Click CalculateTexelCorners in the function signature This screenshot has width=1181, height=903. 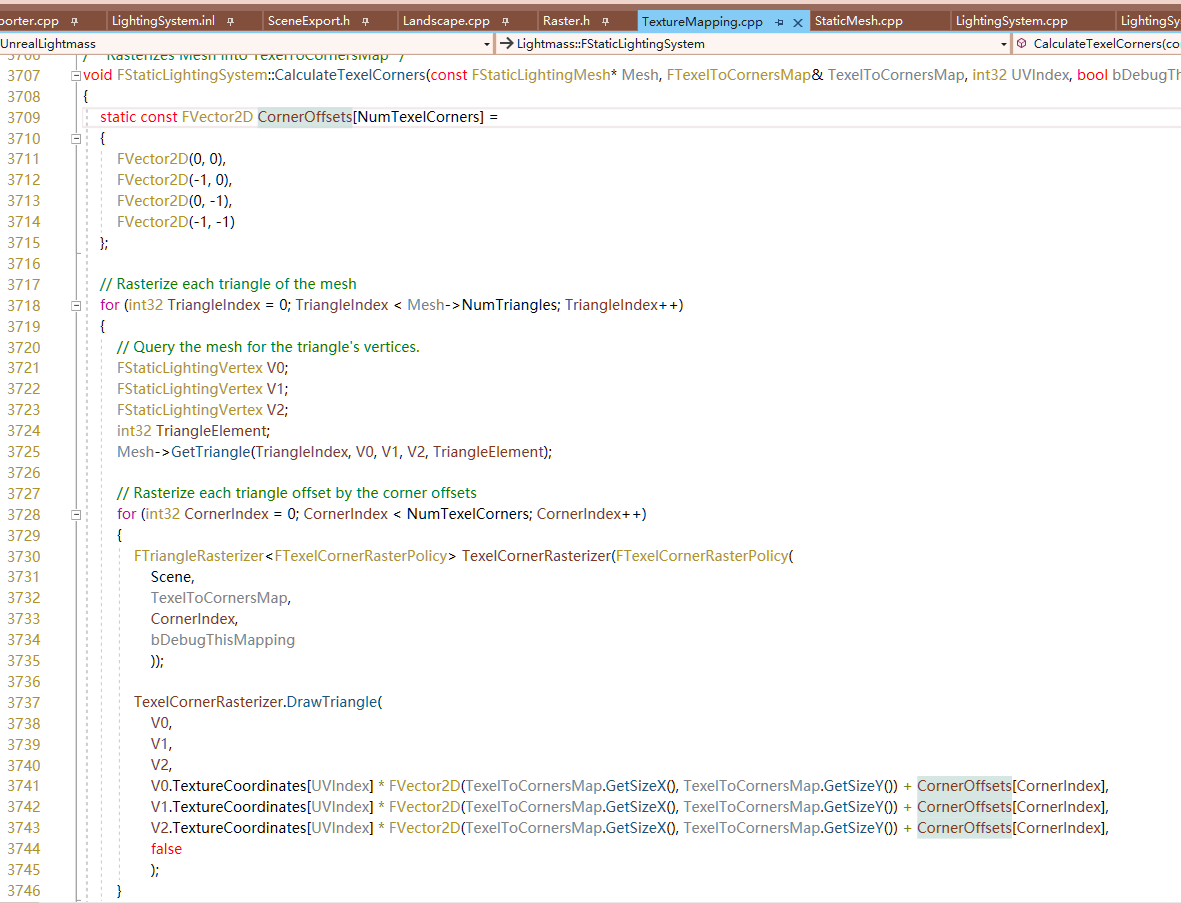(x=350, y=75)
